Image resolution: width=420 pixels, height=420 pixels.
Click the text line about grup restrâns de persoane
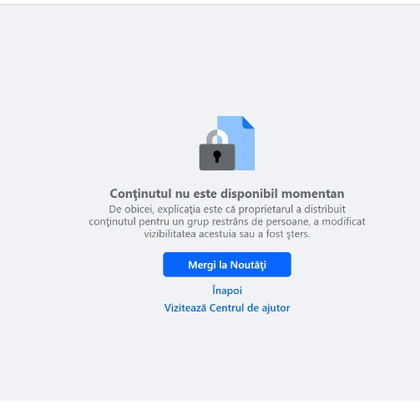coord(227,222)
